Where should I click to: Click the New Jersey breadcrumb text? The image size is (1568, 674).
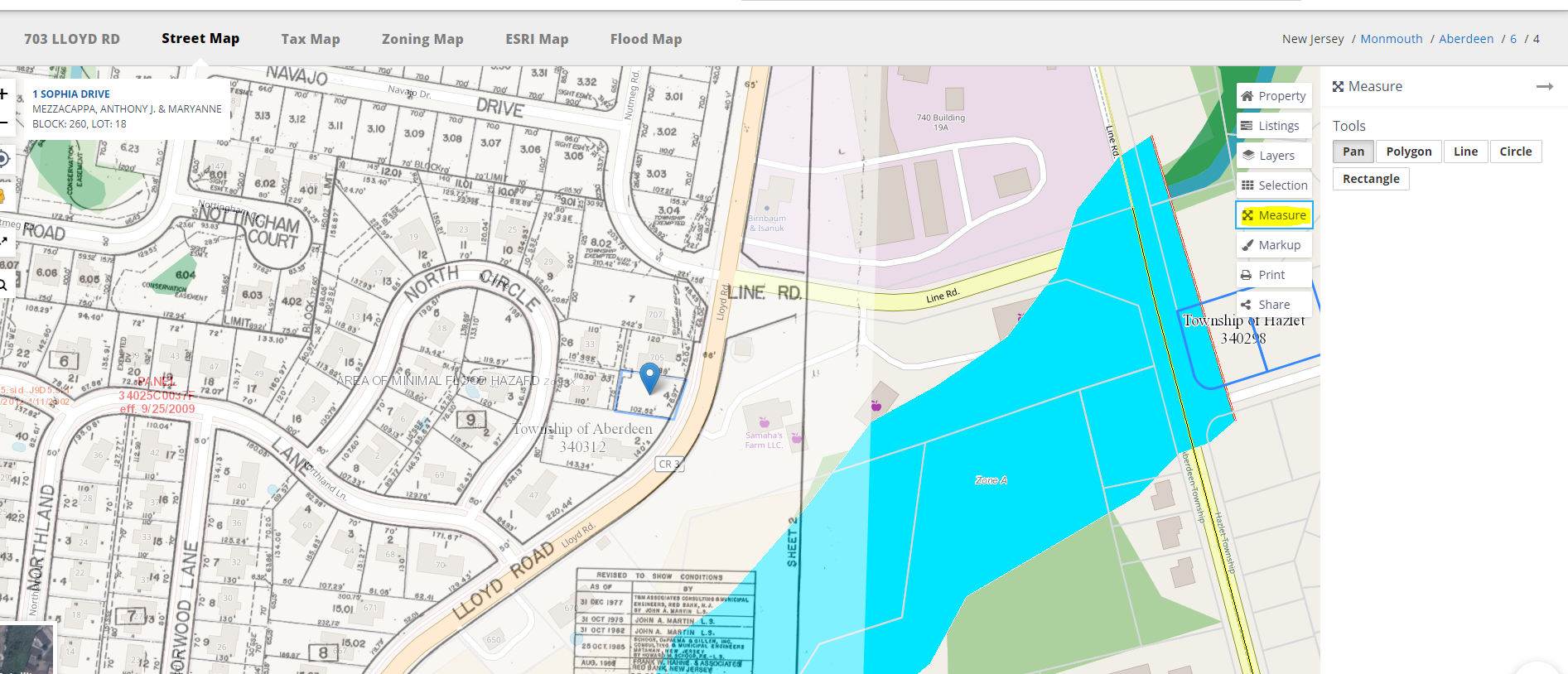(x=1313, y=39)
